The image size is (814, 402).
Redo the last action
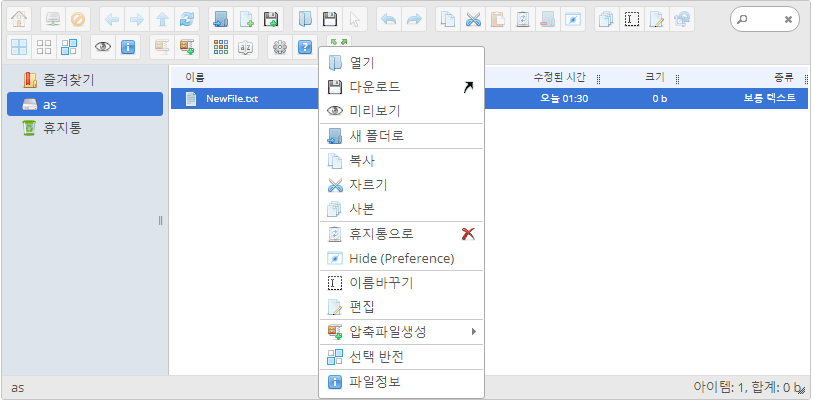tap(414, 20)
